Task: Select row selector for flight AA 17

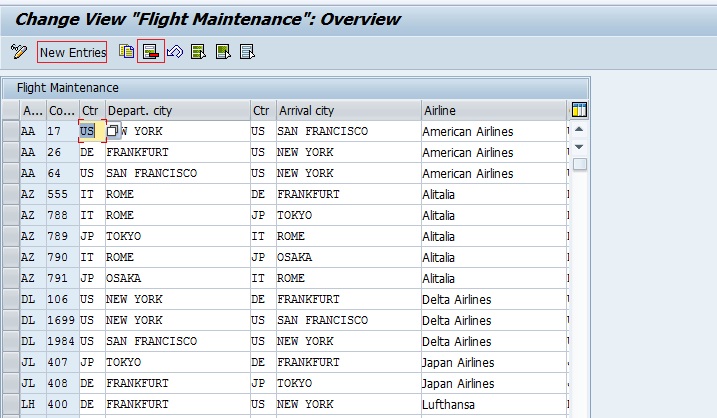Action: point(10,131)
